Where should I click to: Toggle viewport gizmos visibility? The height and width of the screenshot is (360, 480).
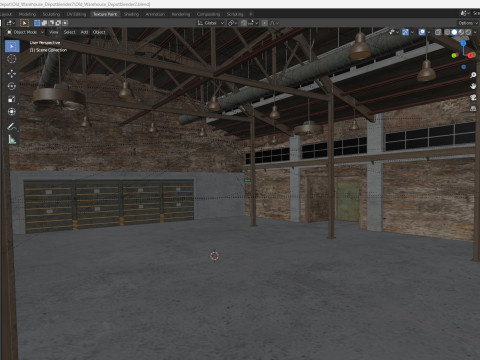tap(405, 32)
